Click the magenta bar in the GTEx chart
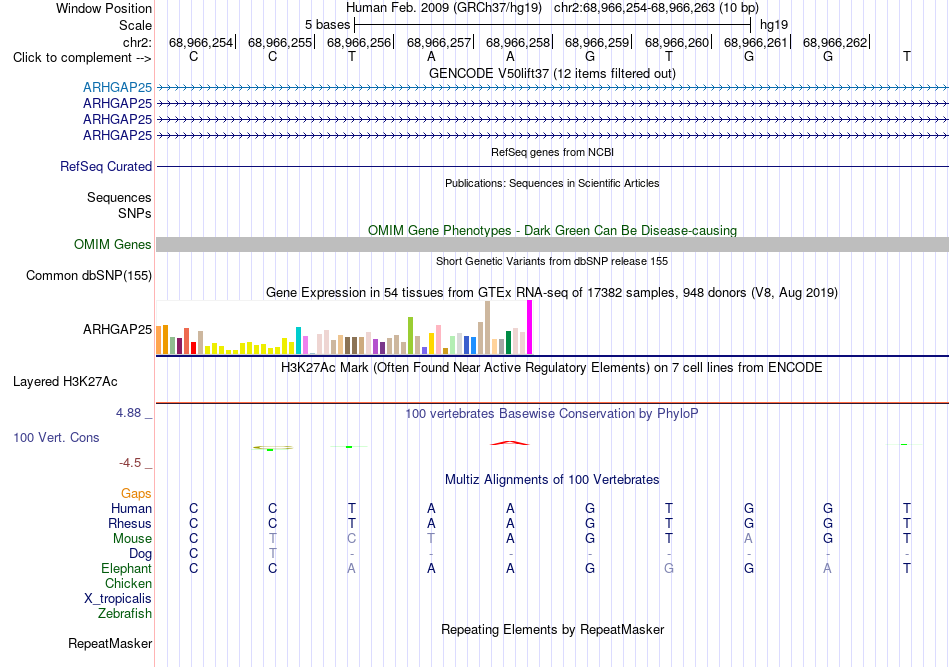Viewport: 950px width, 667px height. click(530, 327)
